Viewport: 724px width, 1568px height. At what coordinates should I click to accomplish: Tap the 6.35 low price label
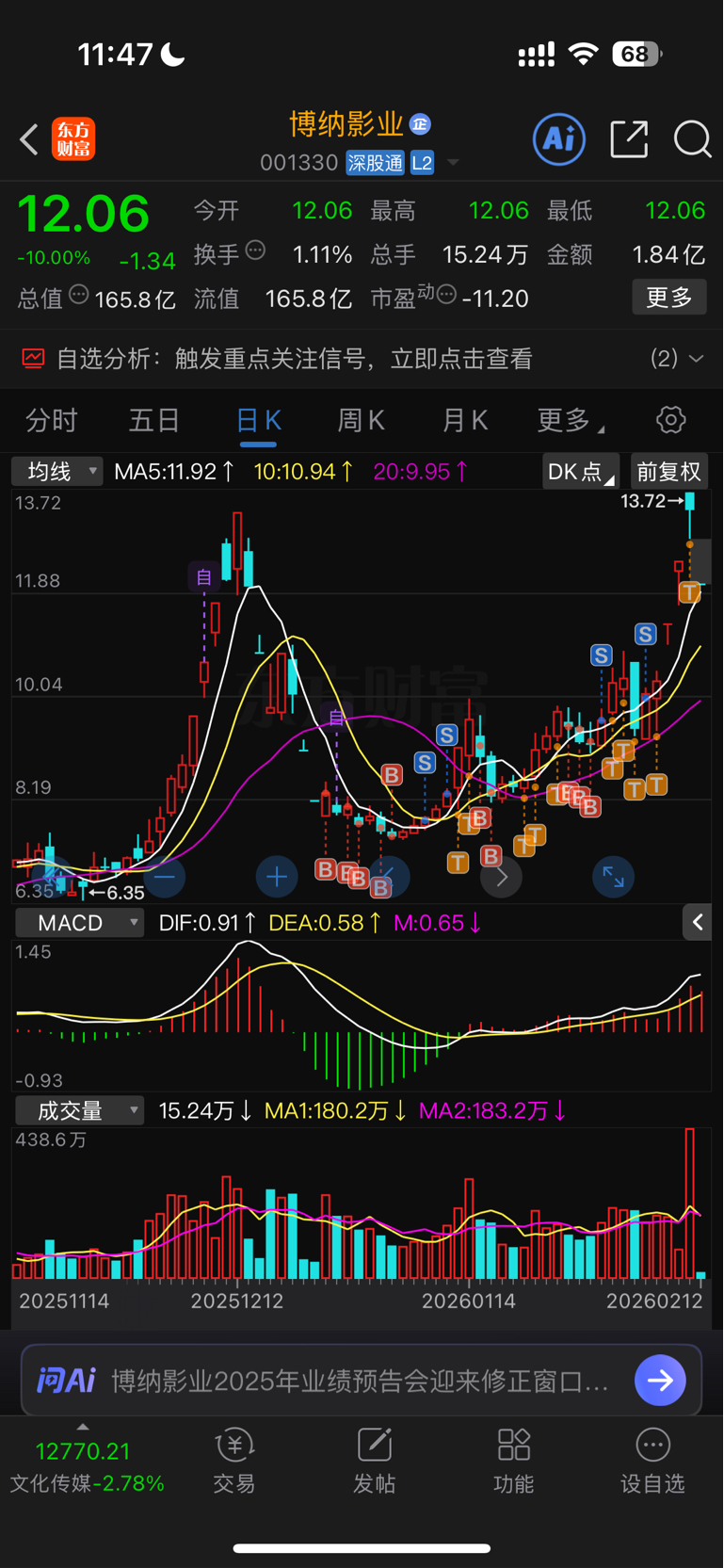pyautogui.click(x=125, y=892)
